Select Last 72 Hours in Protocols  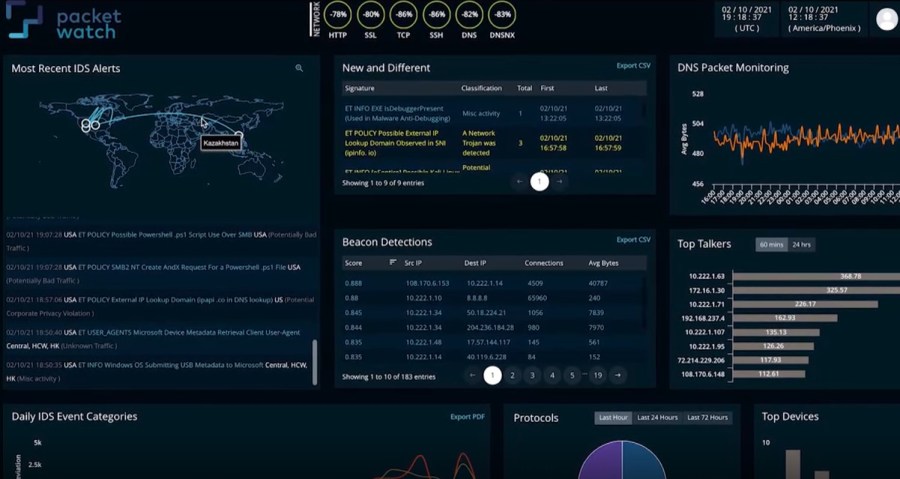(x=706, y=417)
